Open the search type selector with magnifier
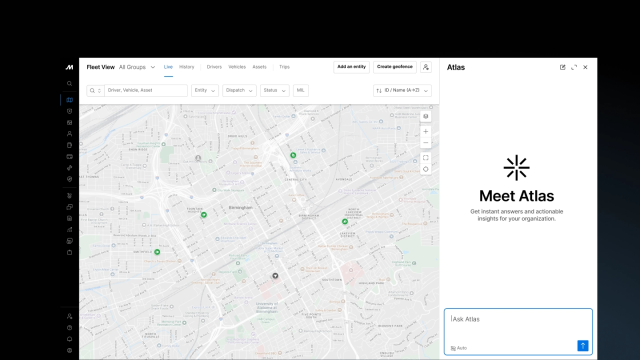Screen dimensions: 640x360 point(96,91)
